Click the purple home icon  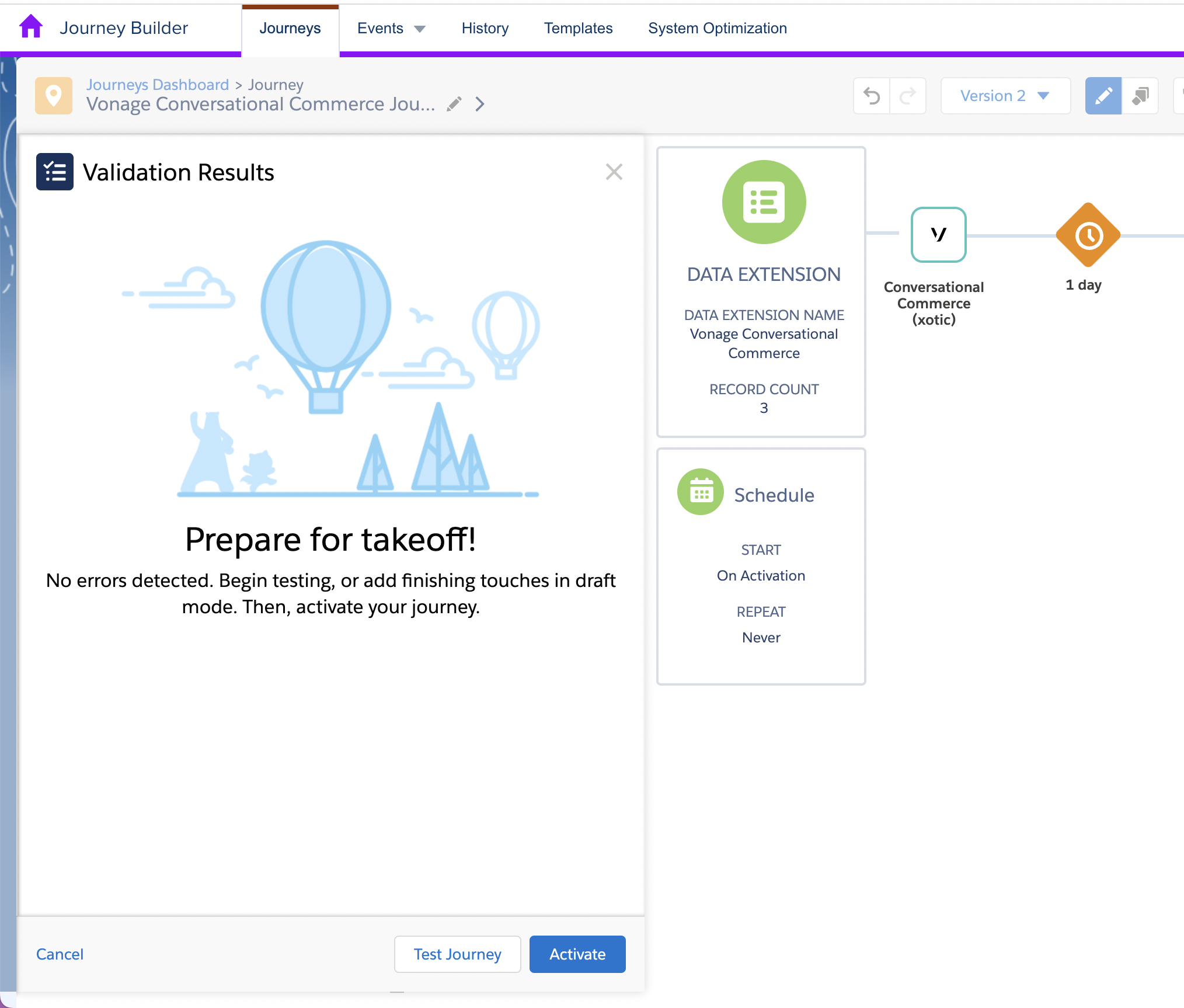[31, 27]
